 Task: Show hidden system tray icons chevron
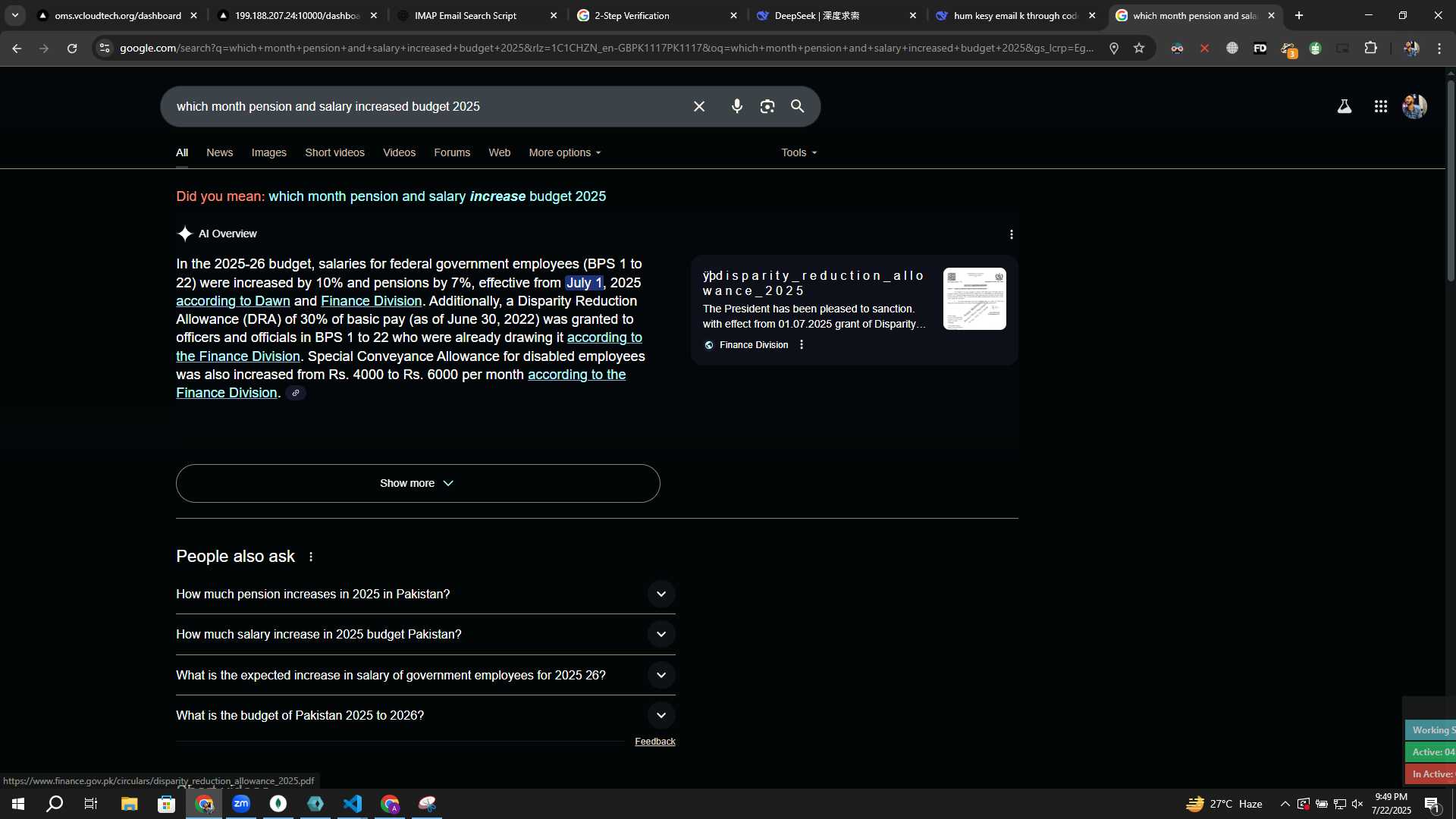click(1284, 804)
